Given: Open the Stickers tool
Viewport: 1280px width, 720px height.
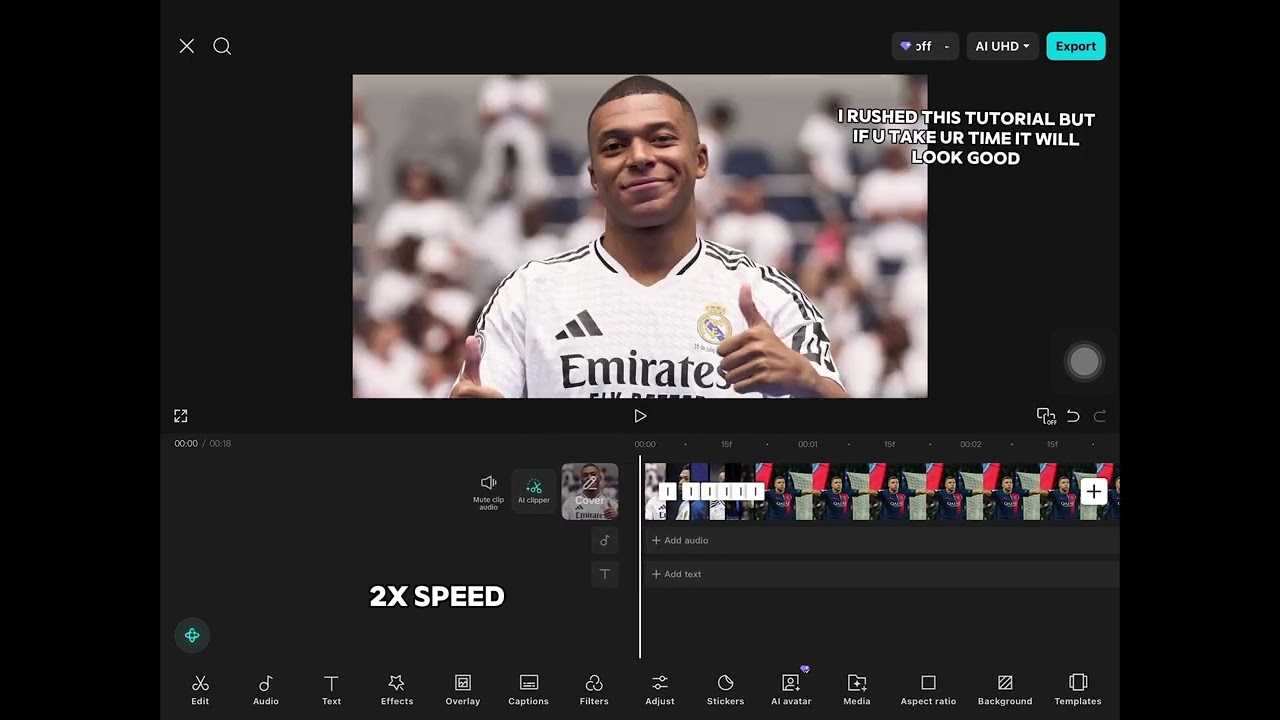Looking at the screenshot, I should [726, 690].
